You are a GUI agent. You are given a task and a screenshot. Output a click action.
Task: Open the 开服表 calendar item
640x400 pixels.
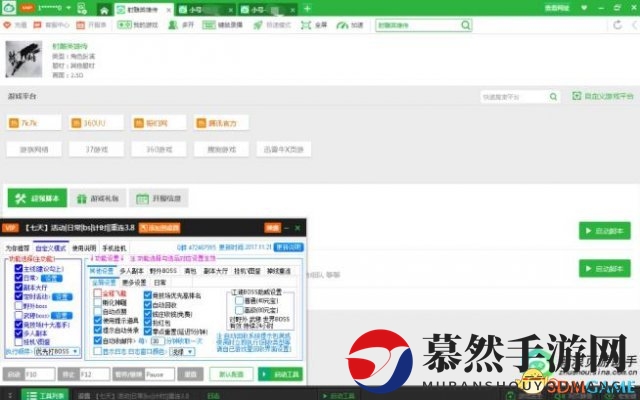91,25
